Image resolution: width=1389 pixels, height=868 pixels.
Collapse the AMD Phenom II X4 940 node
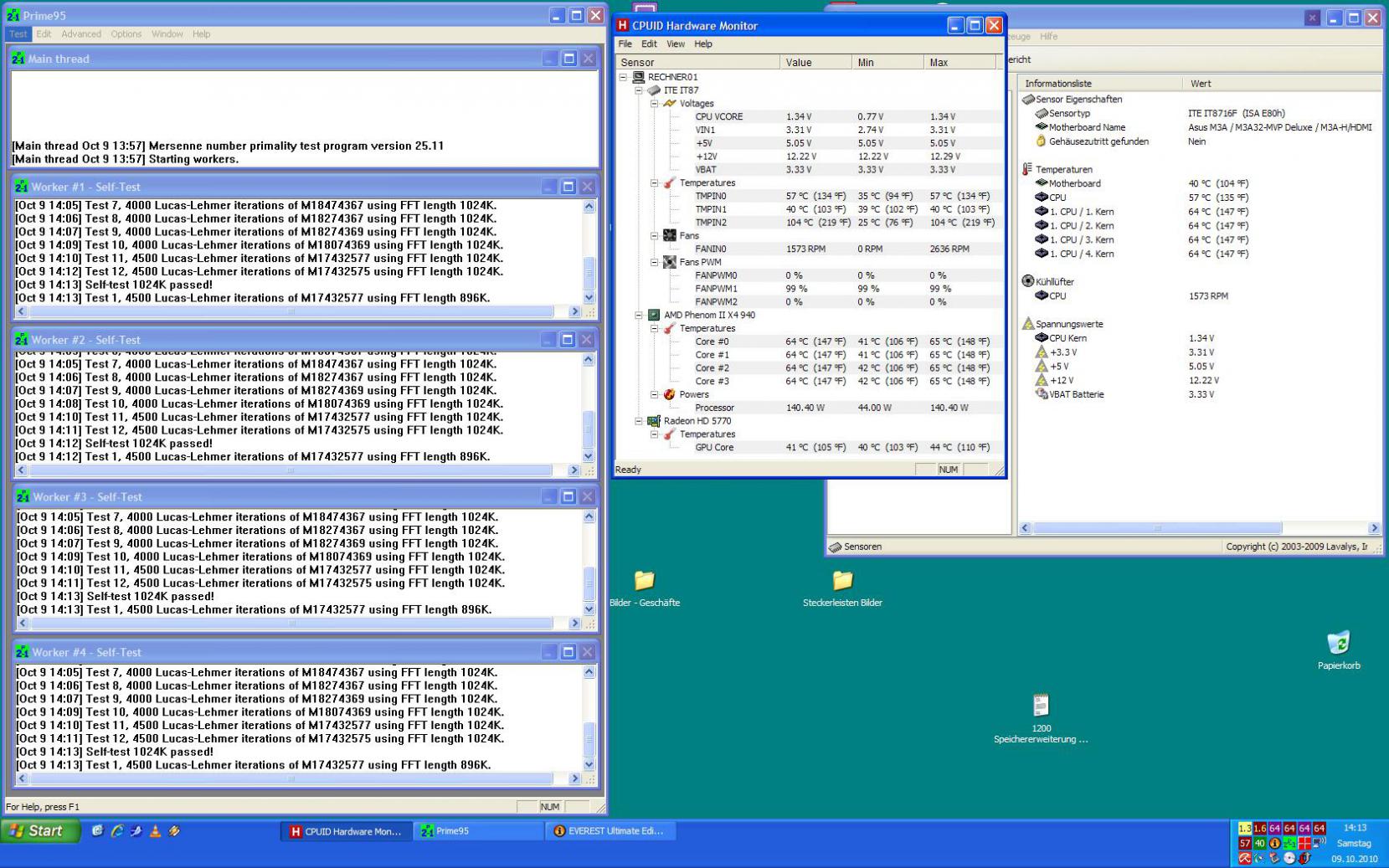pyautogui.click(x=639, y=315)
